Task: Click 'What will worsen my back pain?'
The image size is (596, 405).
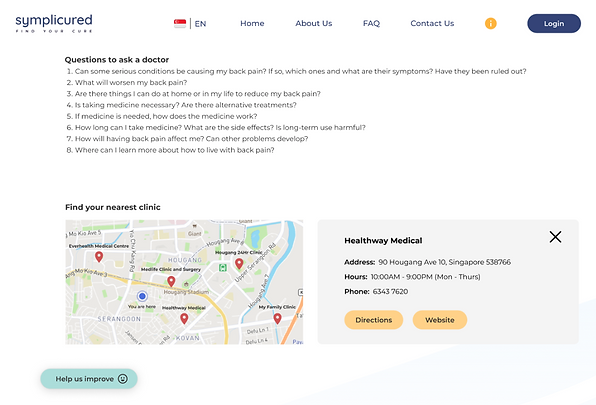Action: tap(131, 82)
